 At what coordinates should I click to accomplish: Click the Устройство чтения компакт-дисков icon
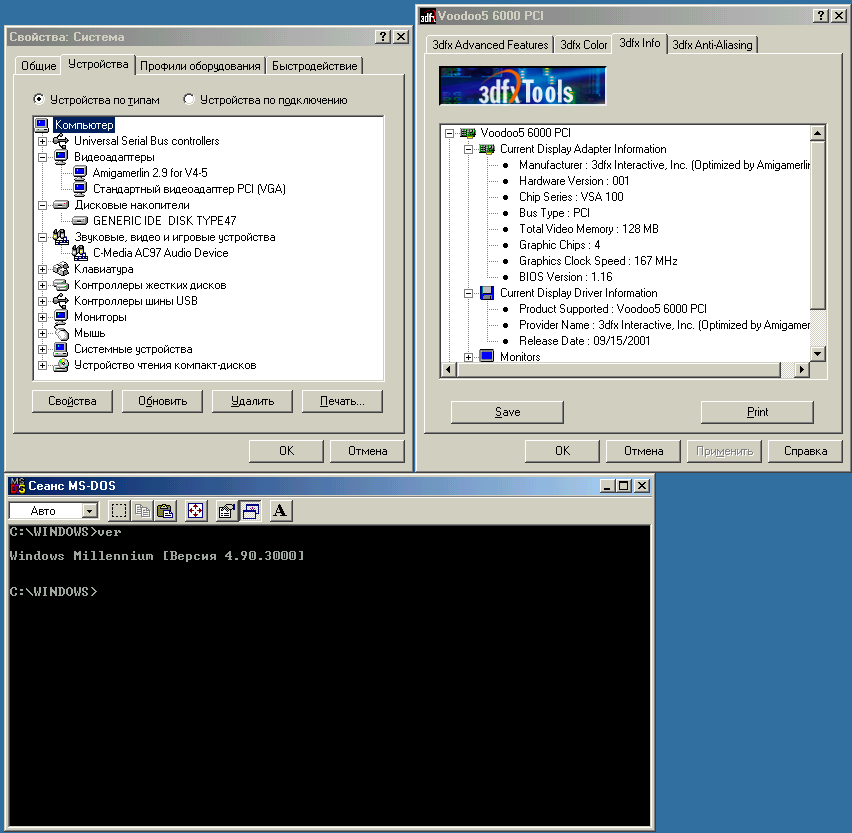coord(61,365)
